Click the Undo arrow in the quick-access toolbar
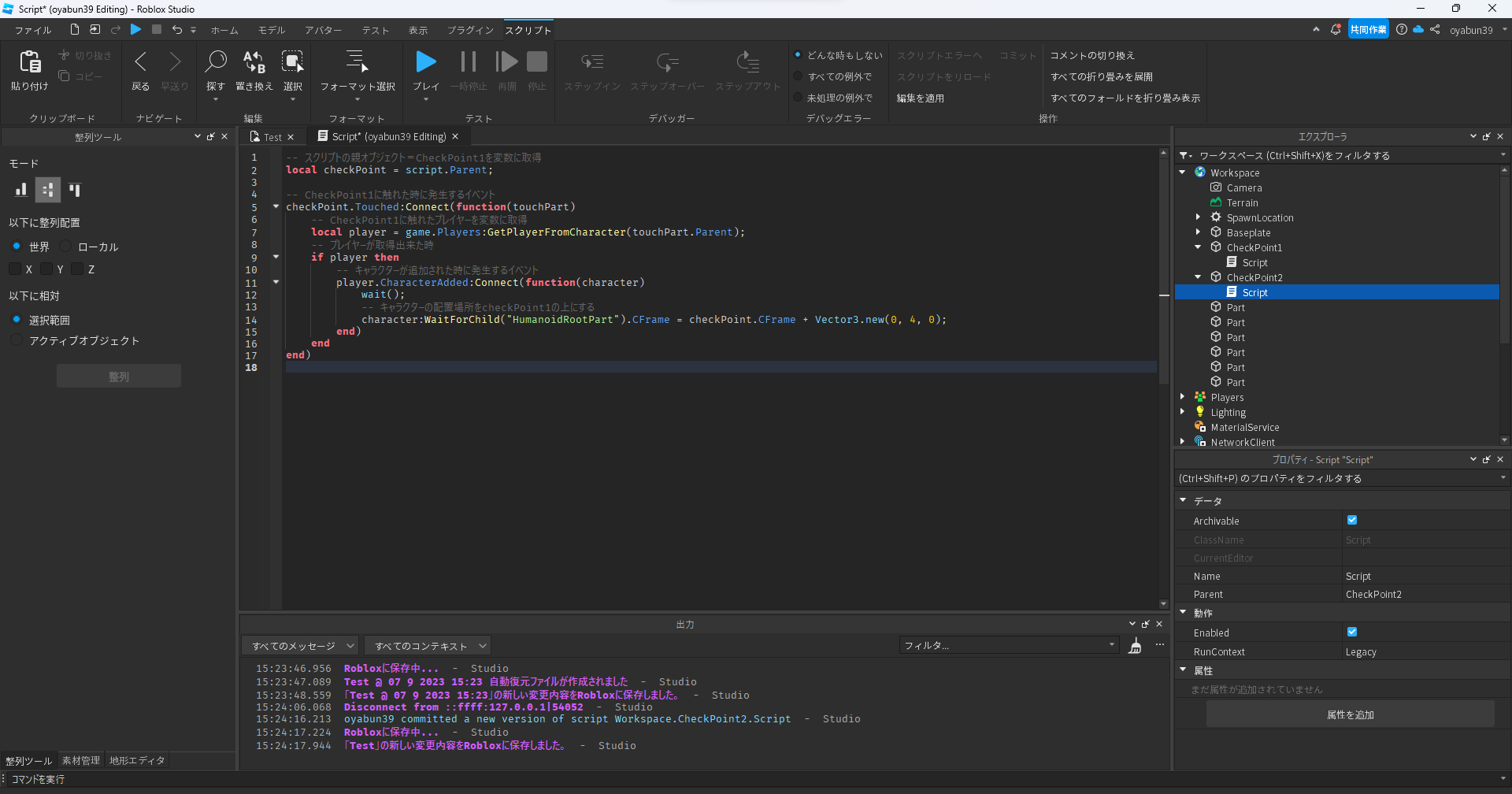Image resolution: width=1512 pixels, height=794 pixels. click(177, 29)
